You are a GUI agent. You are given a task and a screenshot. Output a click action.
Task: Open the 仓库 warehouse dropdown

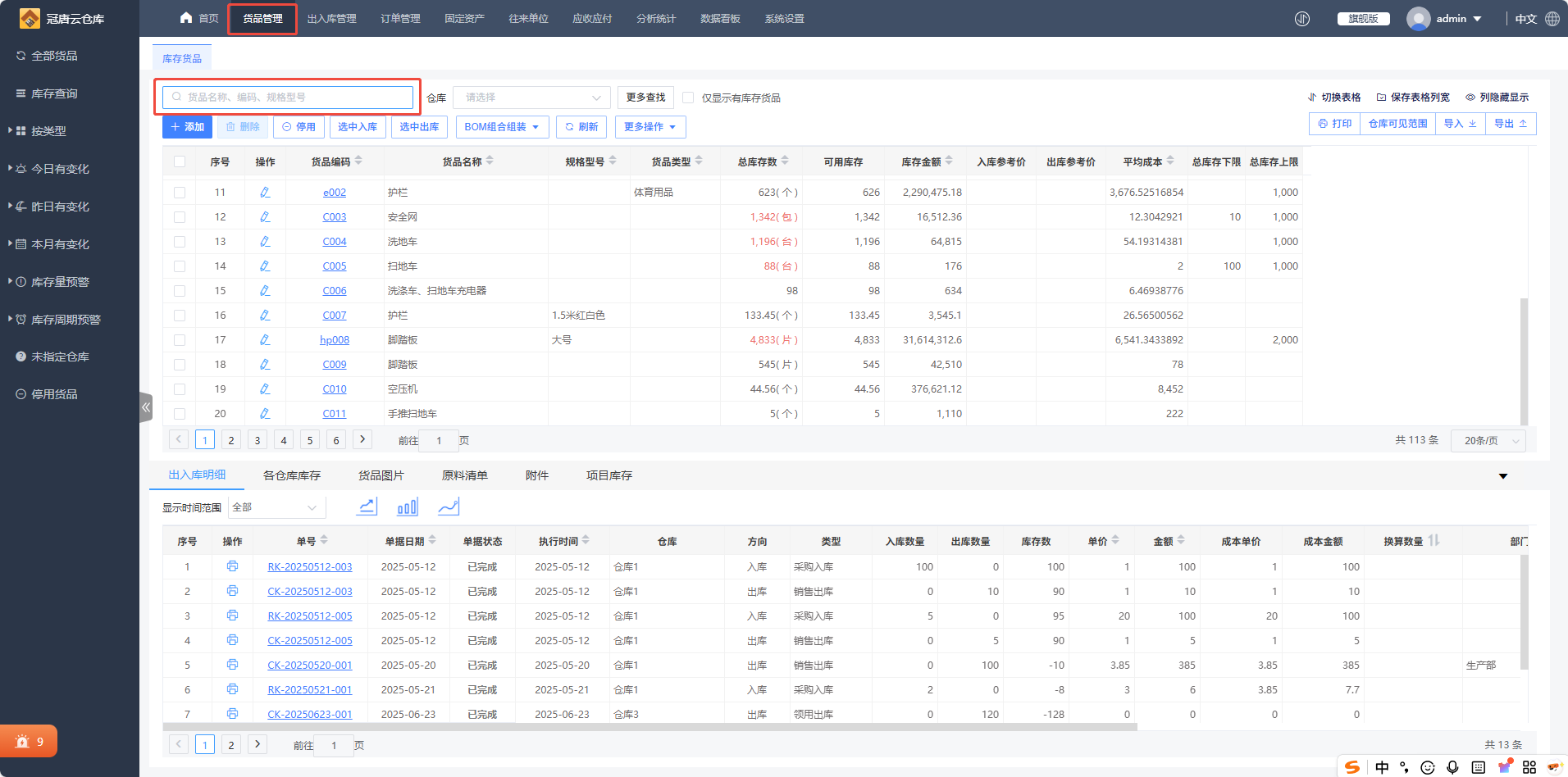(x=531, y=98)
